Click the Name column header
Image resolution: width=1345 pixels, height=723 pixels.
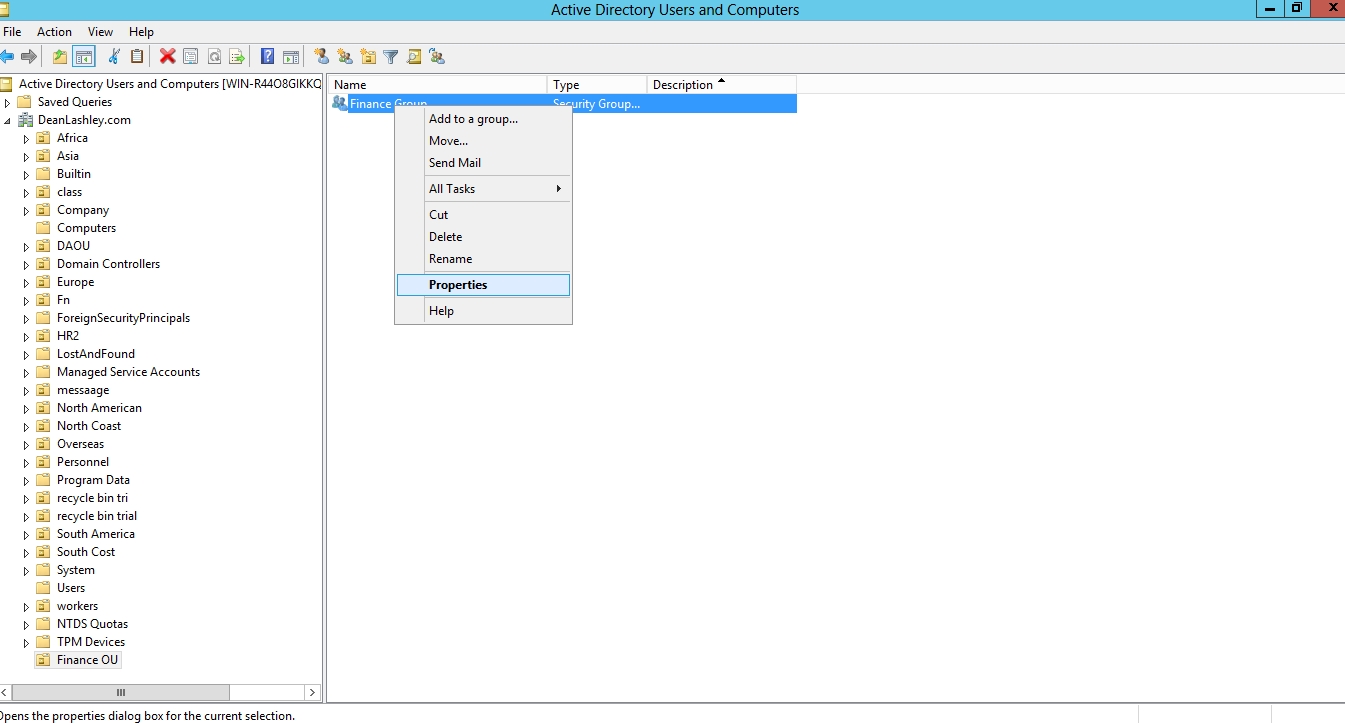point(438,85)
